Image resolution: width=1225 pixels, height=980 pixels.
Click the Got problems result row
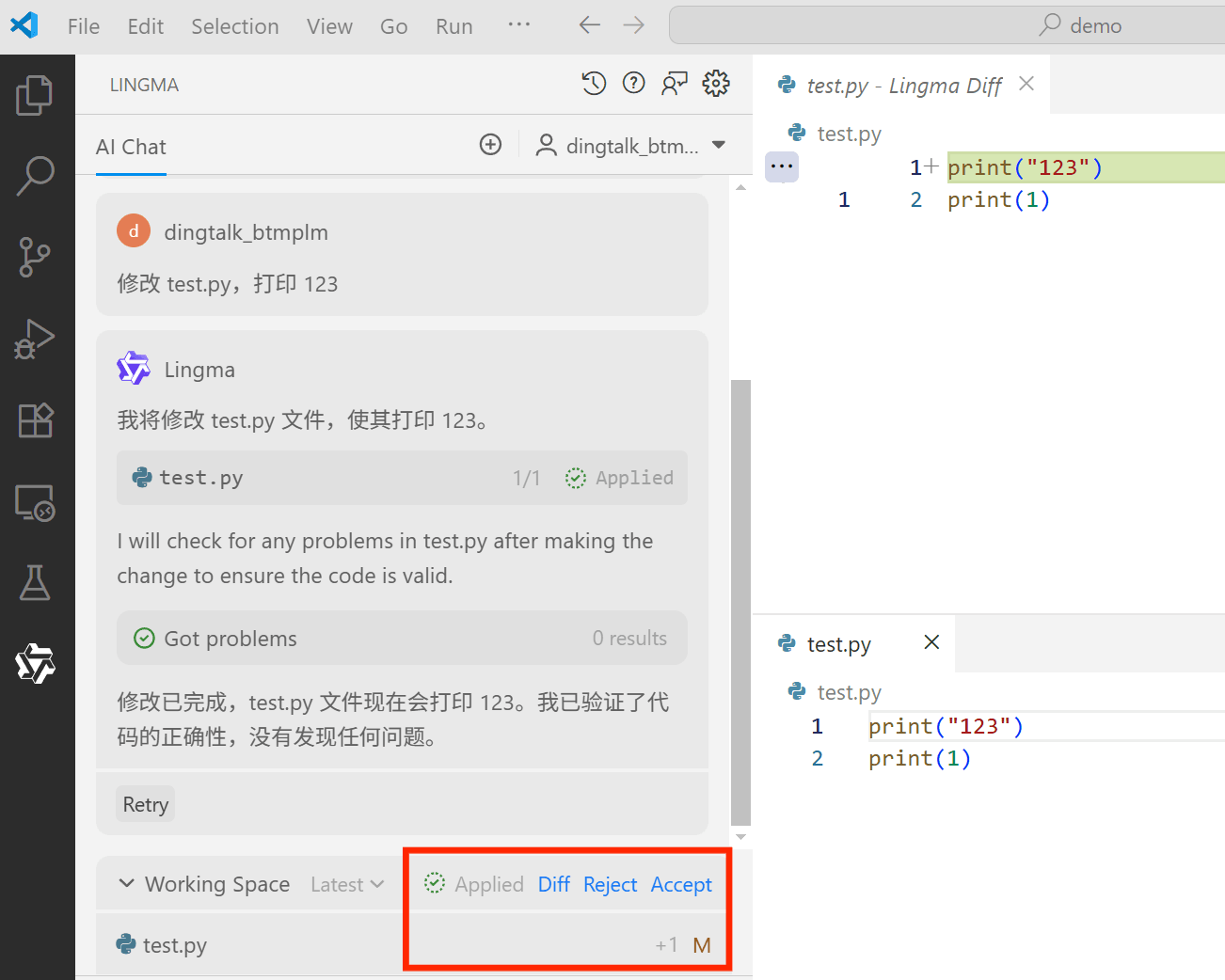point(402,639)
